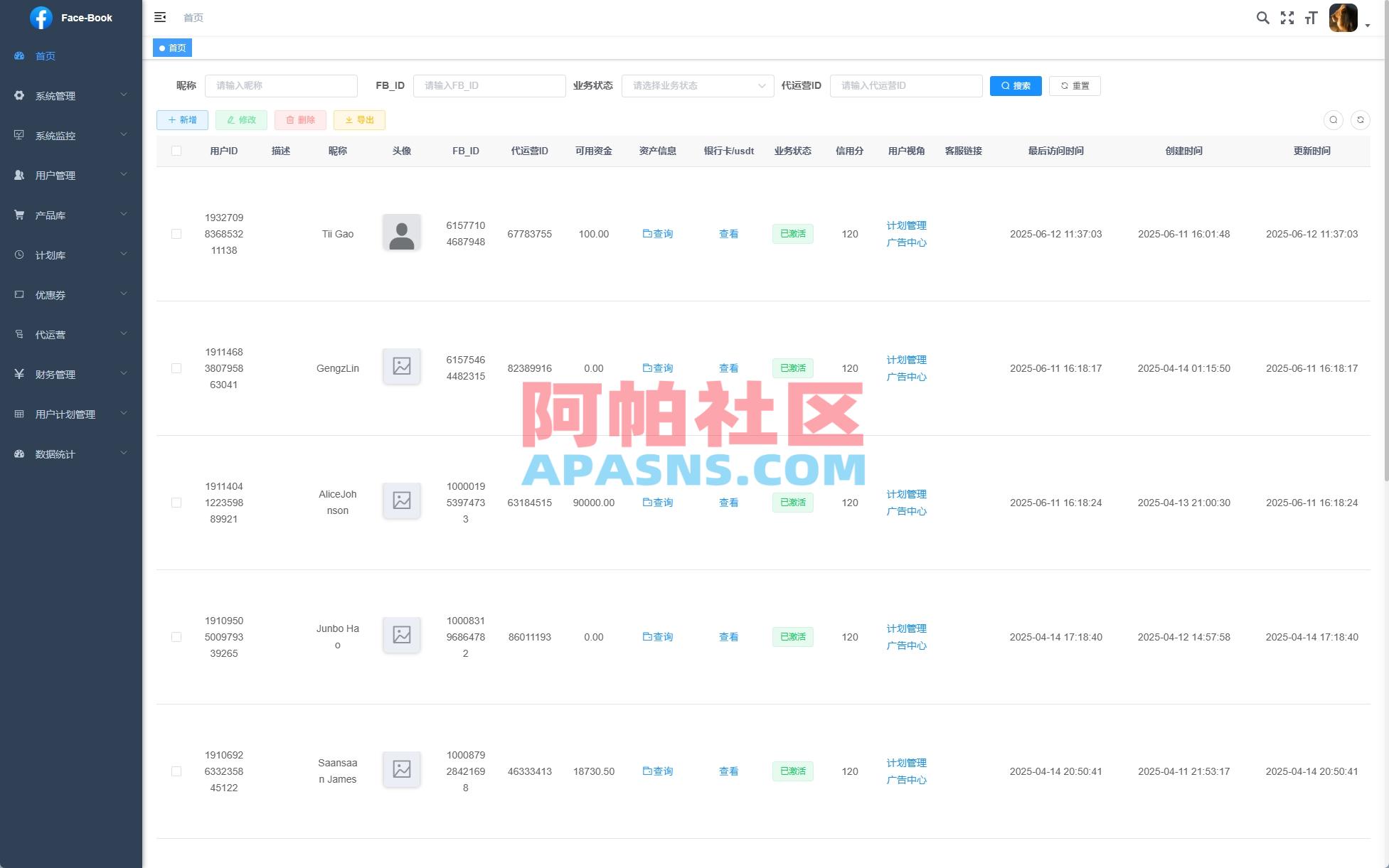Switch to the 首页 tag tab
This screenshot has width=1389, height=868.
[173, 48]
